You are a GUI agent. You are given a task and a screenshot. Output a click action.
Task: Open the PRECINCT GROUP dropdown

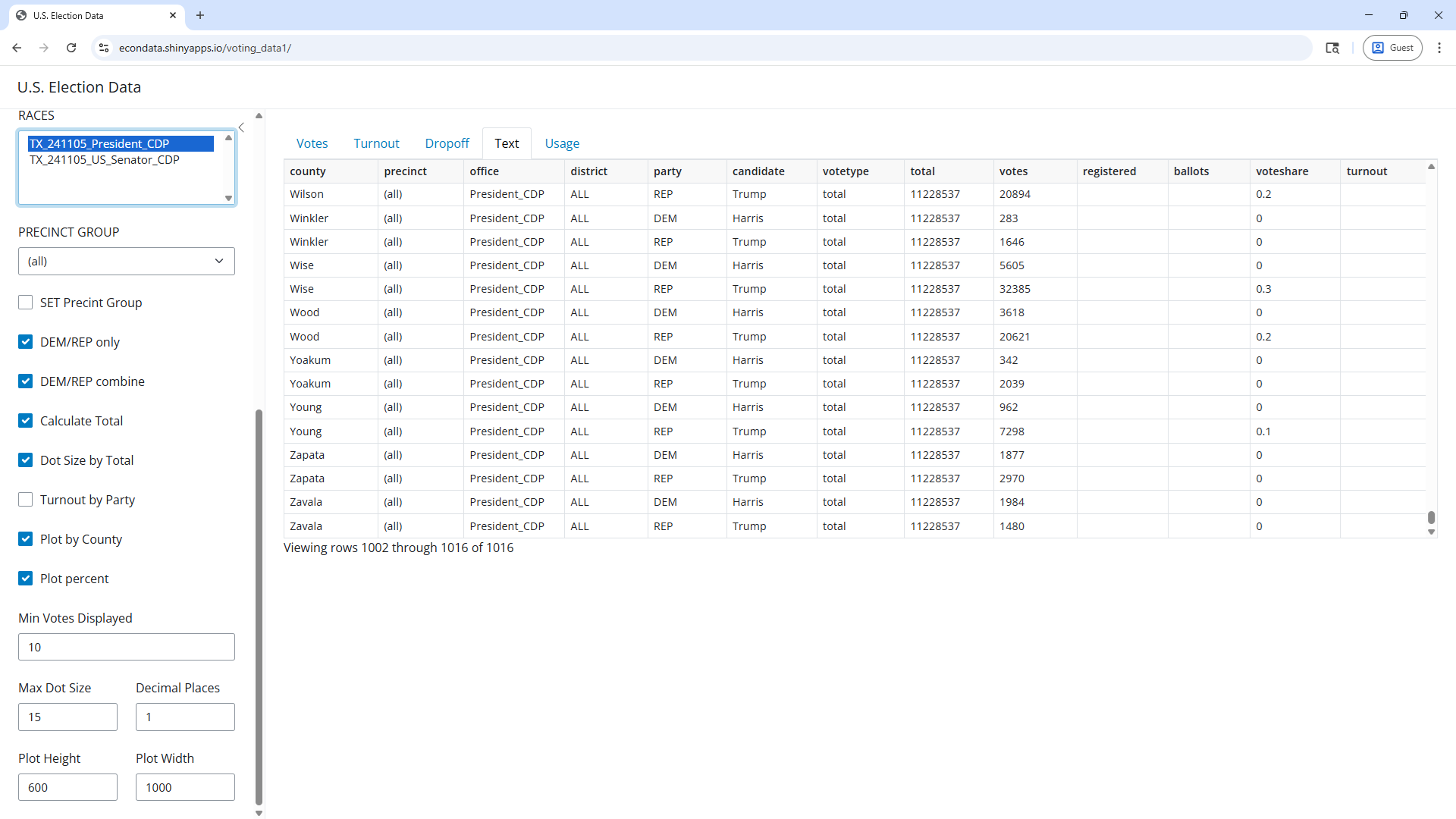127,261
